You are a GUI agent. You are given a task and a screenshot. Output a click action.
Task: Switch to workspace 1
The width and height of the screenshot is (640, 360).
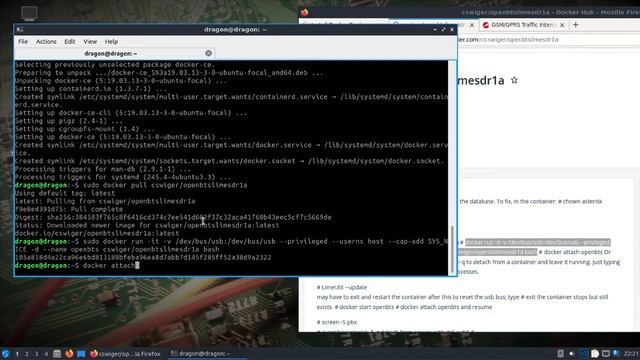pyautogui.click(x=17, y=354)
